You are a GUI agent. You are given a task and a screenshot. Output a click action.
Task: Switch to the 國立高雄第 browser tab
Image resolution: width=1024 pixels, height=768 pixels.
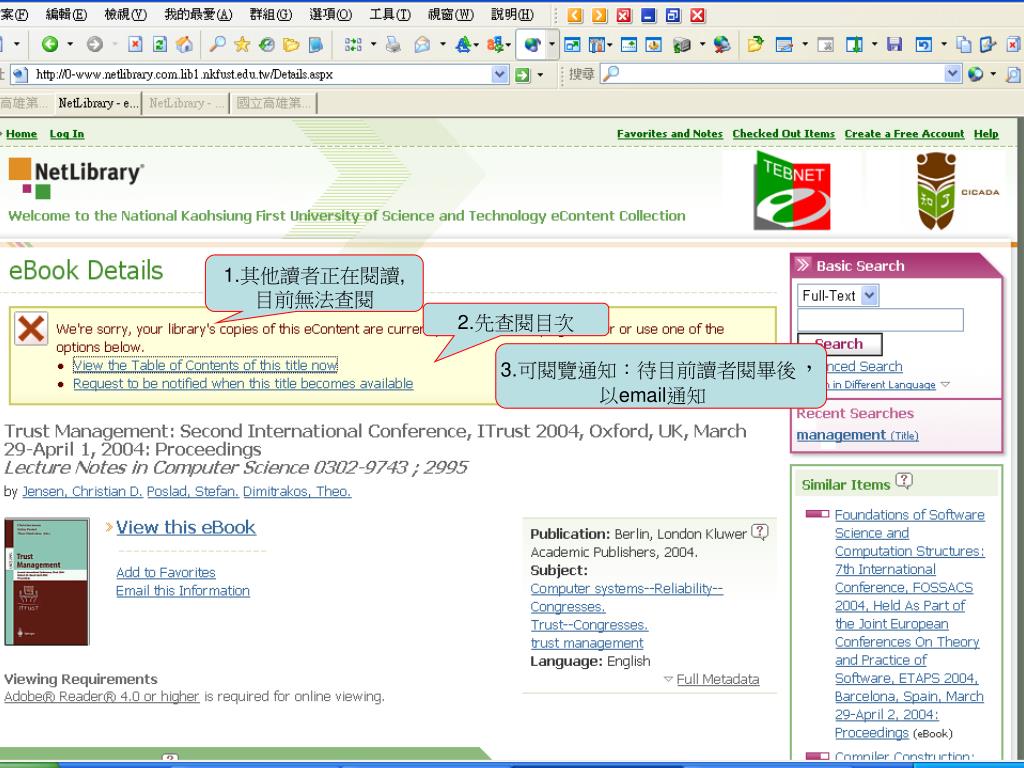pos(274,103)
